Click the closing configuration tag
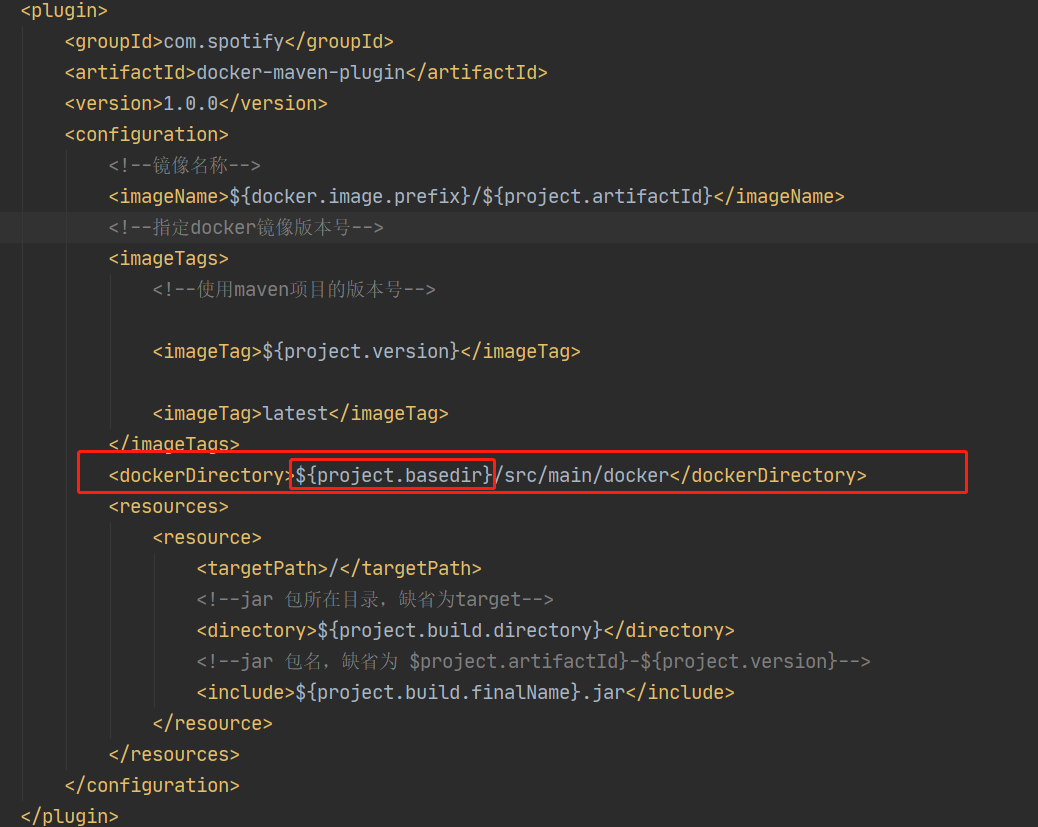Viewport: 1038px width, 827px height. pyautogui.click(x=152, y=784)
